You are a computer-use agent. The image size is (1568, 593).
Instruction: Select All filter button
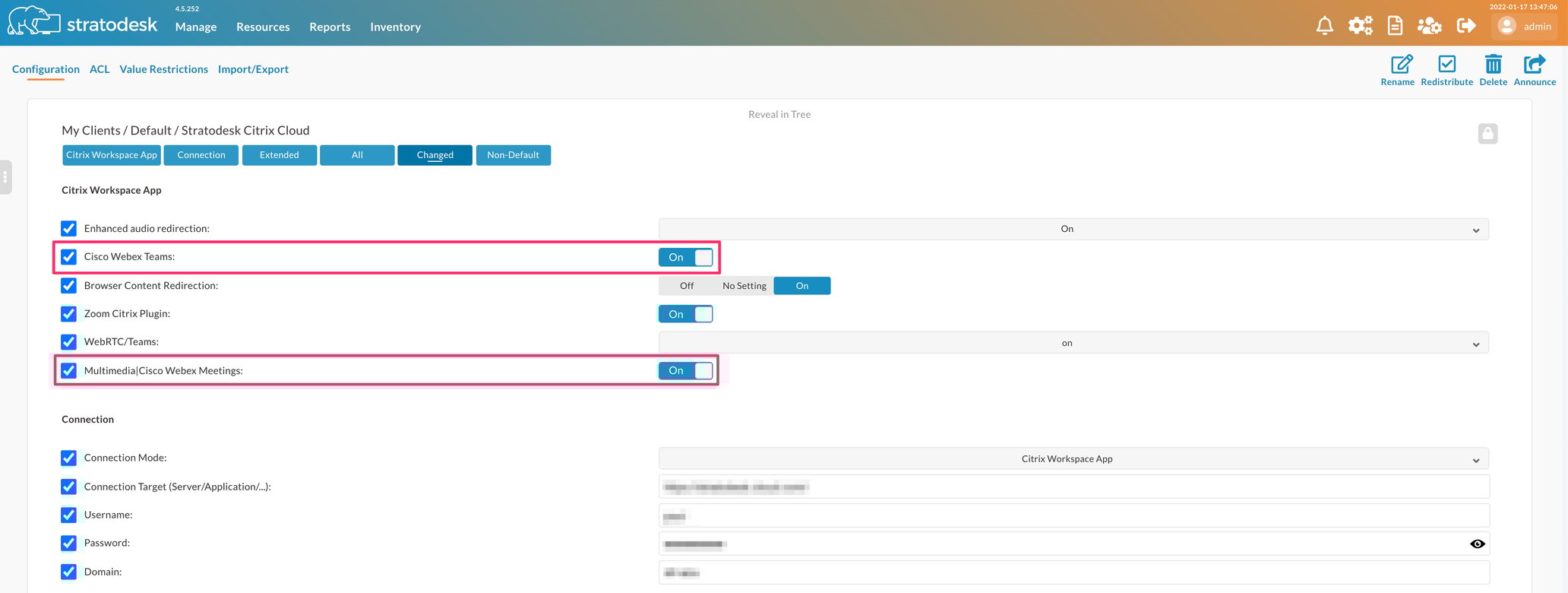pos(357,155)
